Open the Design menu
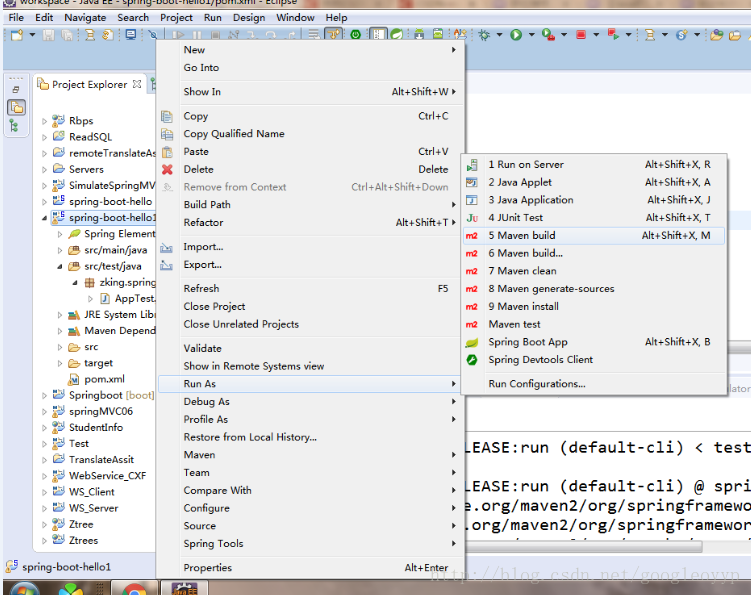Image resolution: width=751 pixels, height=595 pixels. pyautogui.click(x=249, y=18)
